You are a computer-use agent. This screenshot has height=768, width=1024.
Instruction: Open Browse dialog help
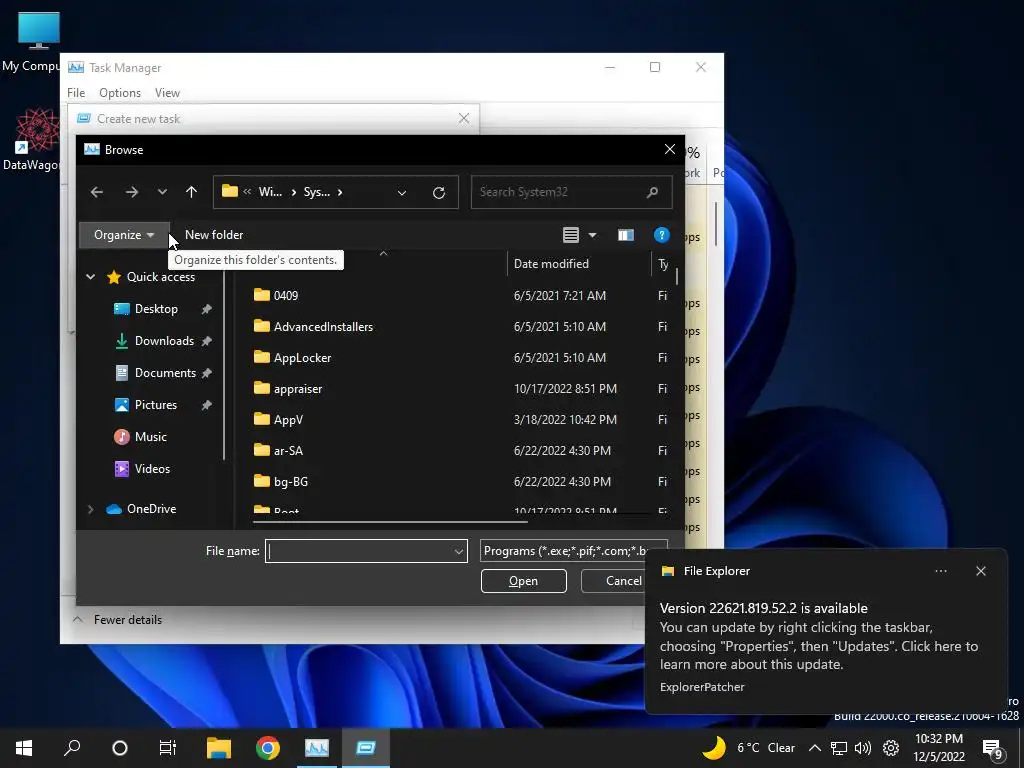[x=662, y=235]
